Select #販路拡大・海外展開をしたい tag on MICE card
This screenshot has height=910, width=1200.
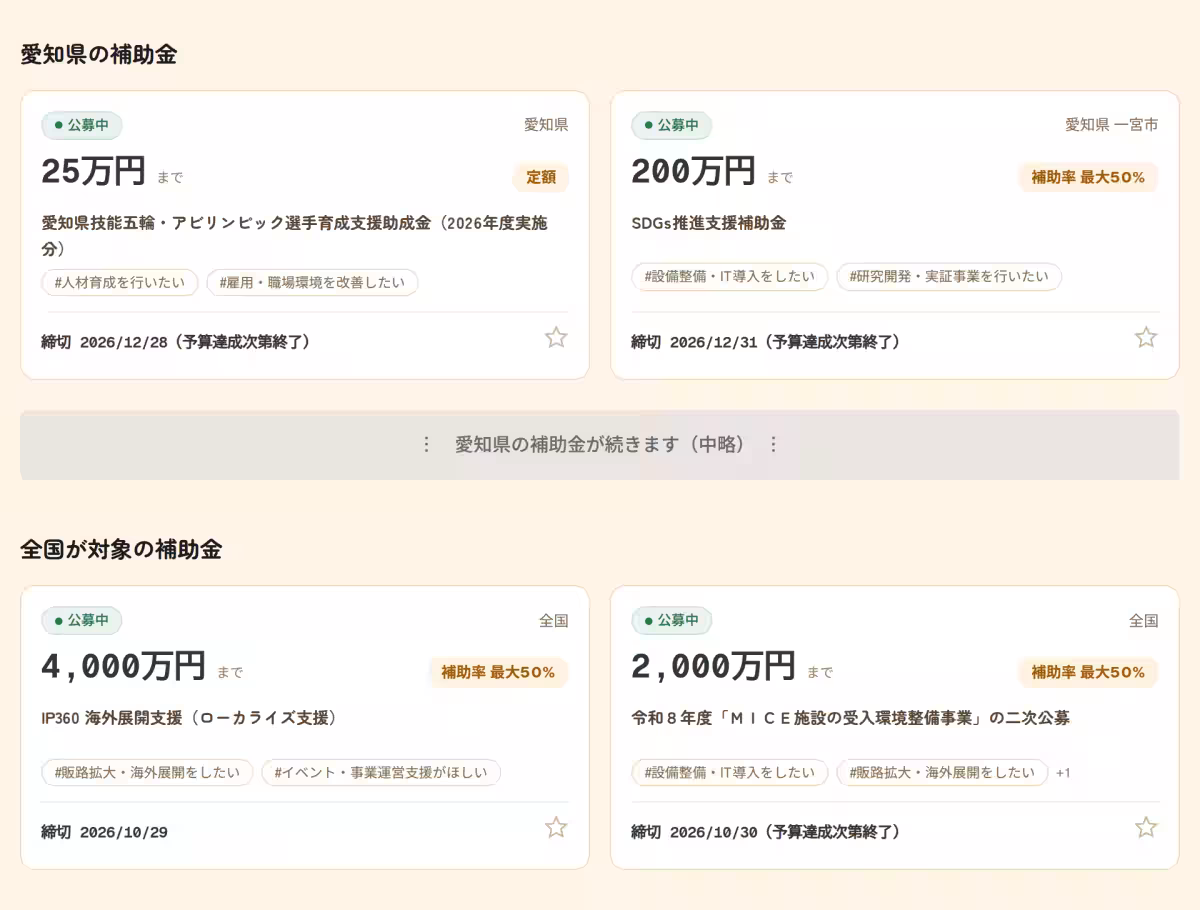coord(942,772)
